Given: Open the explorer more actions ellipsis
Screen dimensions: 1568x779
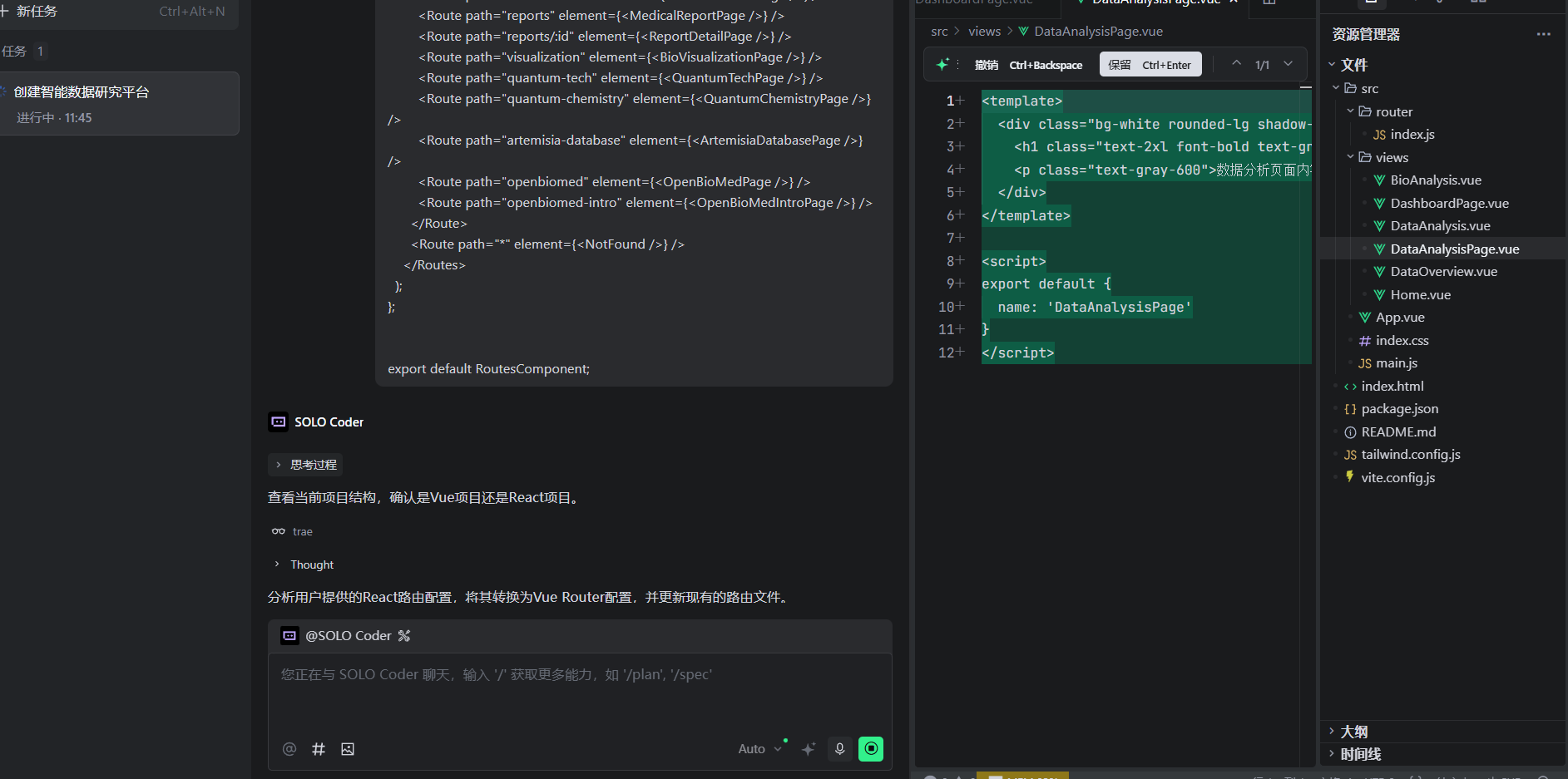Looking at the screenshot, I should click(x=1544, y=34).
